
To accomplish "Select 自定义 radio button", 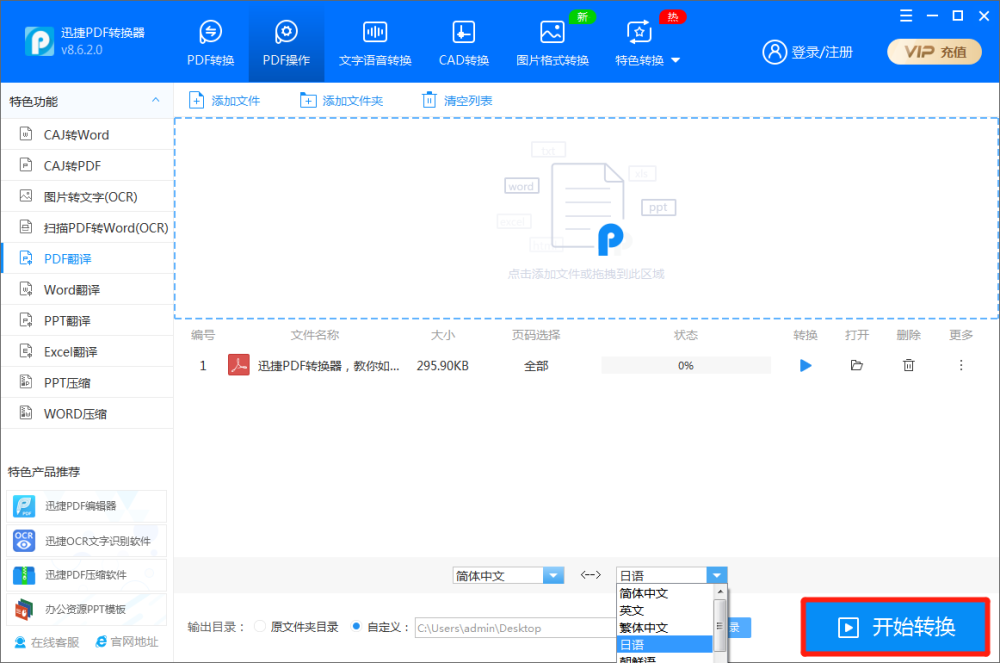I will (x=357, y=627).
